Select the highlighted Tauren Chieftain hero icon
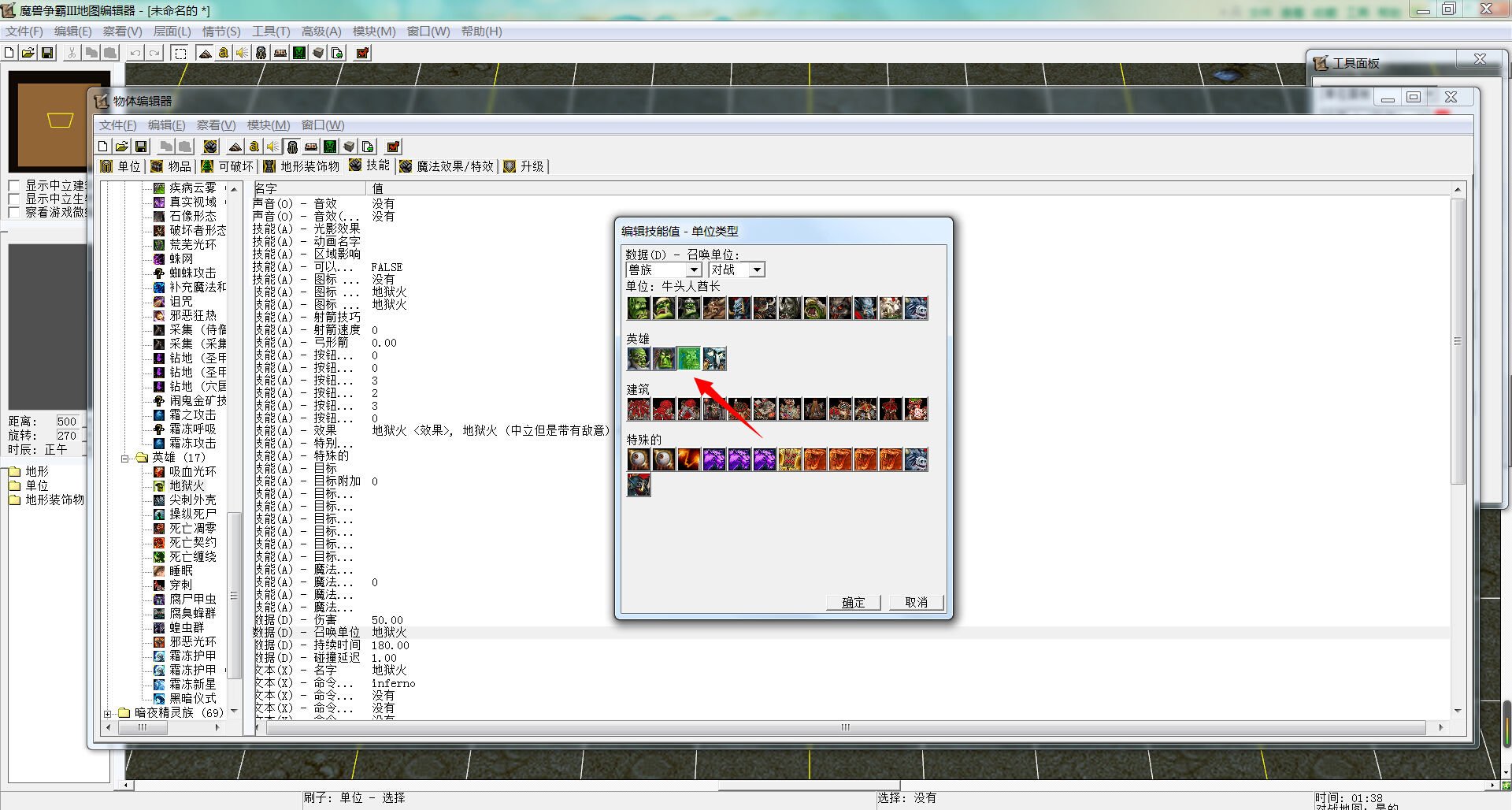Screen dimensions: 1512x810 click(689, 359)
